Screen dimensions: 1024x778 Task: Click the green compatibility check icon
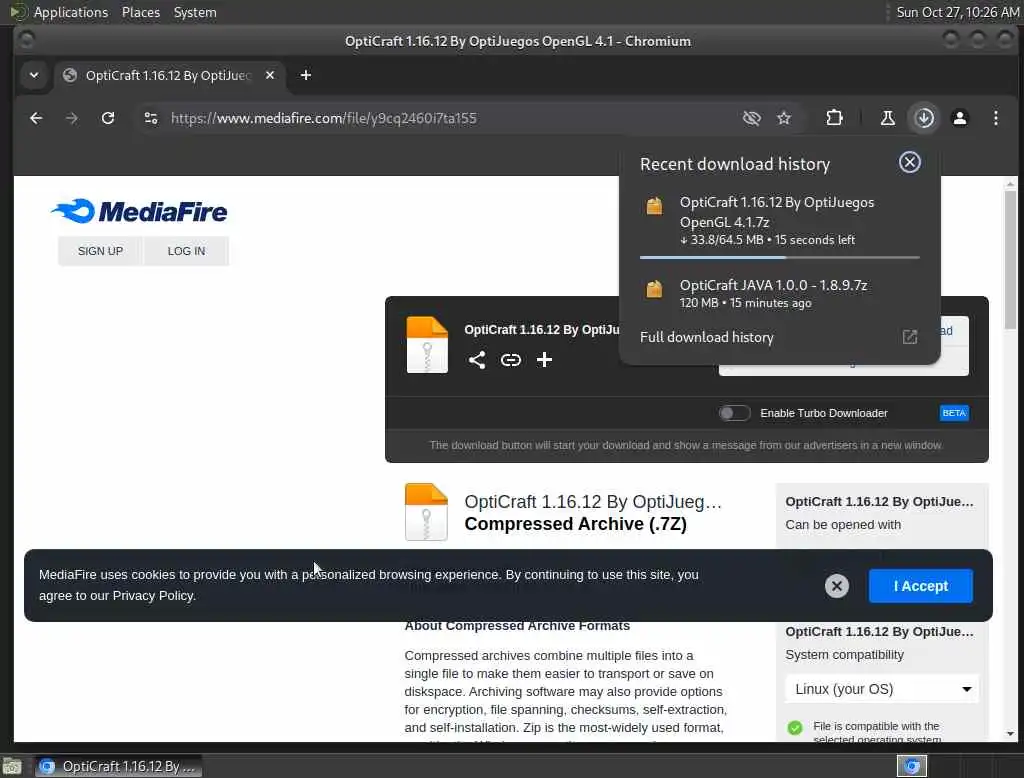click(x=795, y=728)
